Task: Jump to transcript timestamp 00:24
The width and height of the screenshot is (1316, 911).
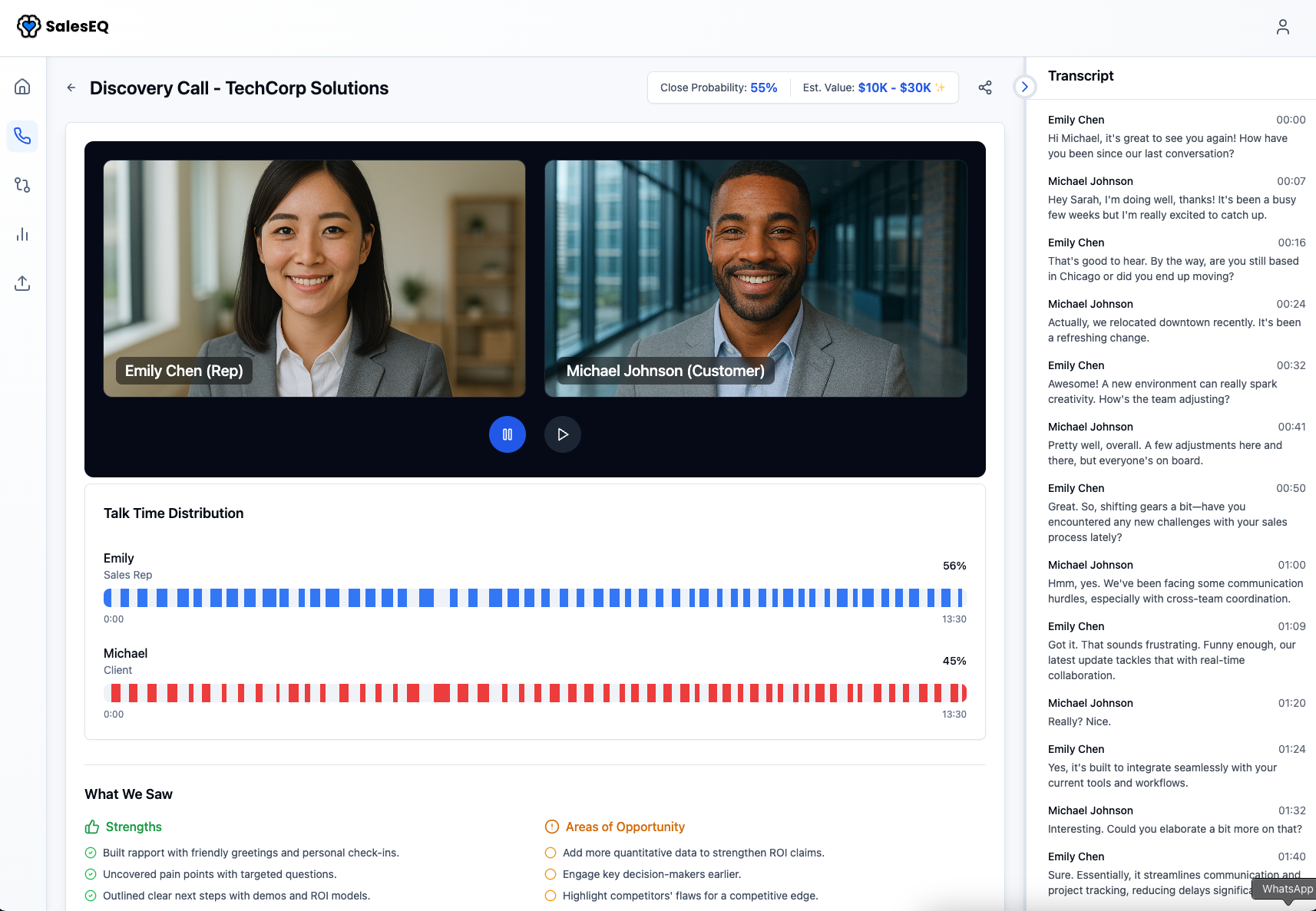Action: click(x=1291, y=304)
